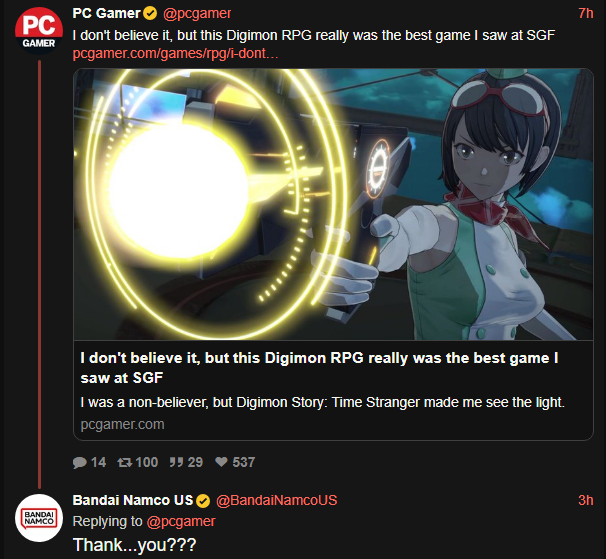Open the PC Gamer display name
Screen dimensions: 606x559
(106, 14)
